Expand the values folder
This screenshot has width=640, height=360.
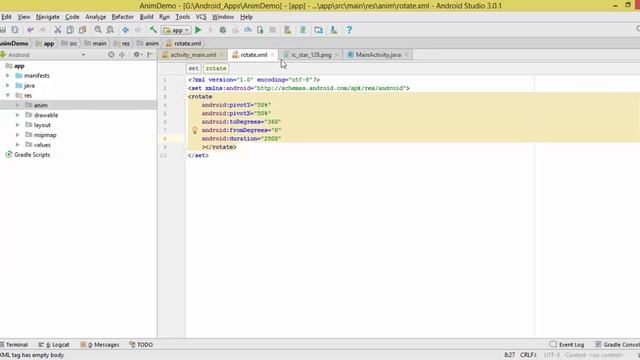point(18,144)
